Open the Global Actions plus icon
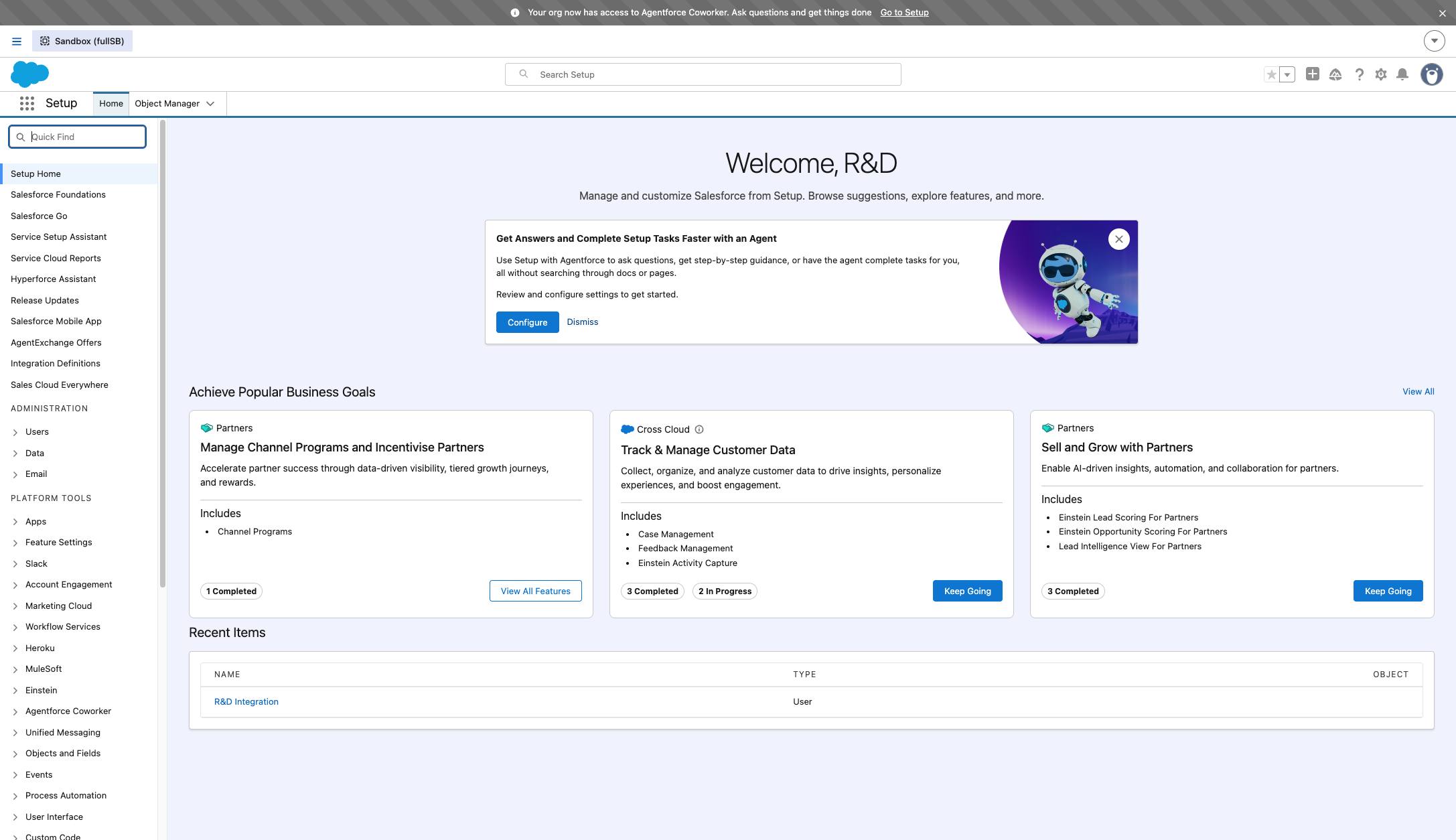Viewport: 1456px width, 840px height. click(x=1313, y=74)
